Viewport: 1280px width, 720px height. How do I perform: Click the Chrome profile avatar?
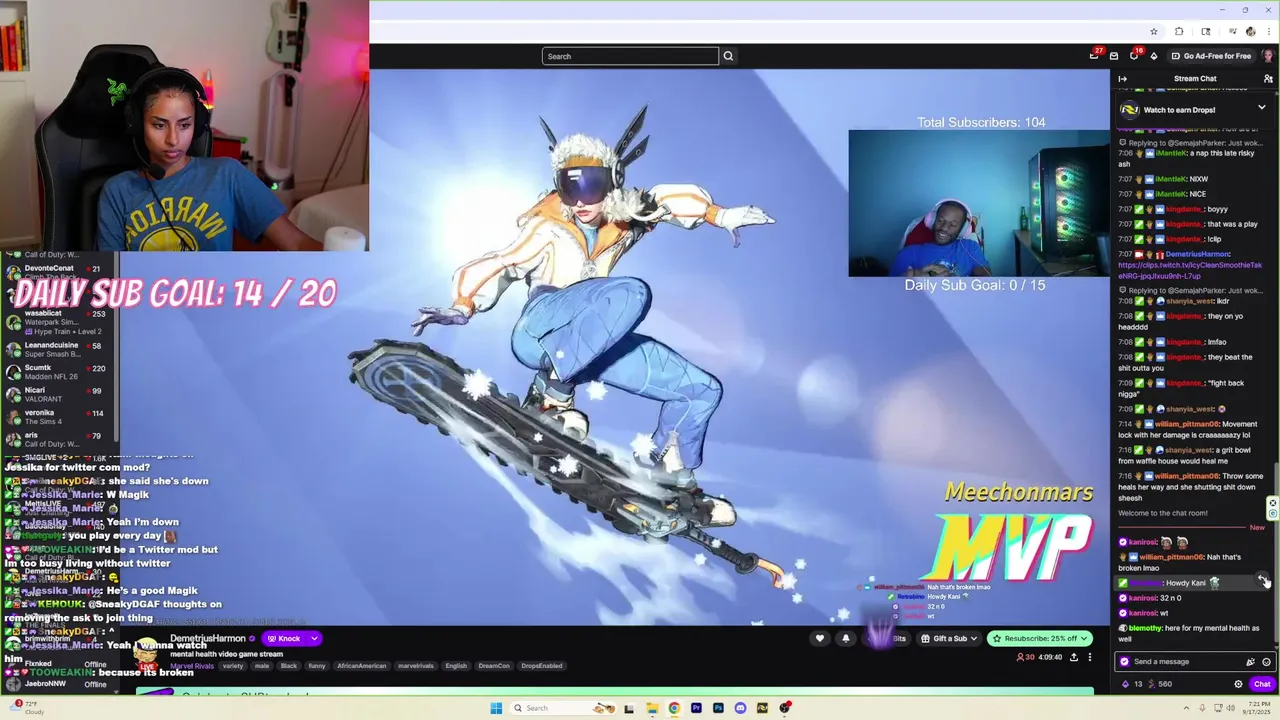(1250, 31)
